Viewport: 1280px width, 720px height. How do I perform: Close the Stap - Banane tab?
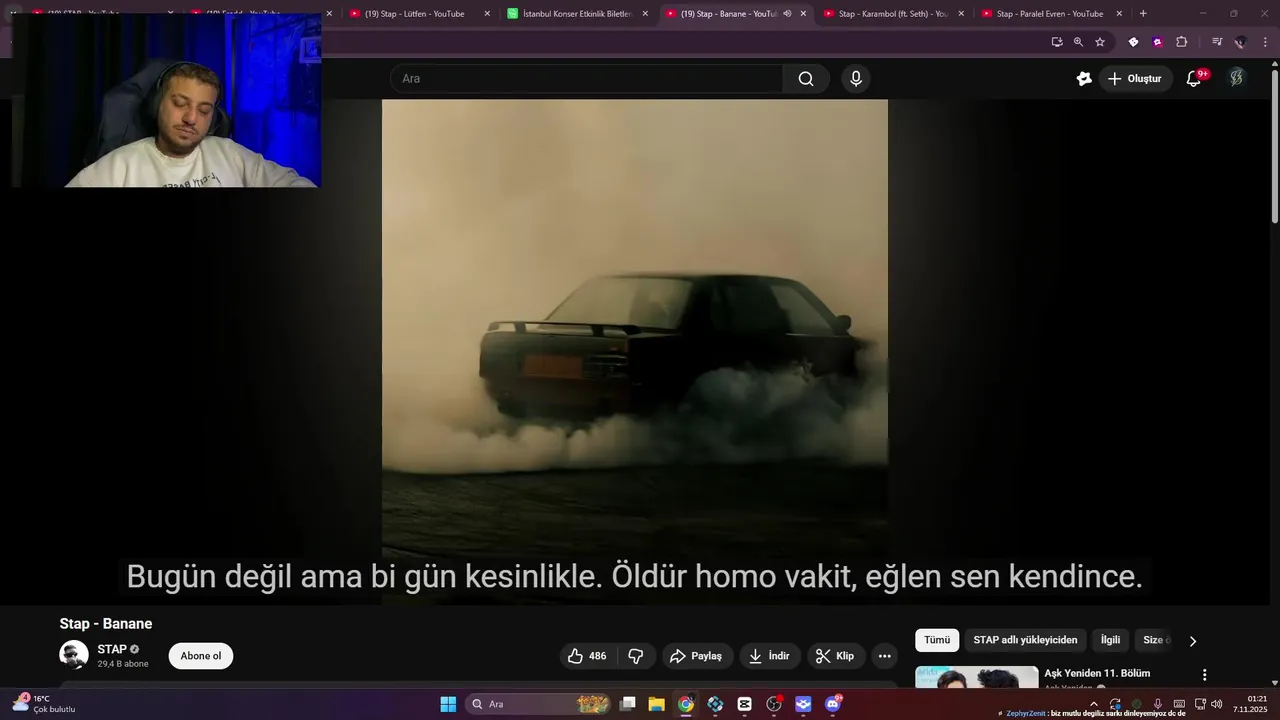pos(803,14)
